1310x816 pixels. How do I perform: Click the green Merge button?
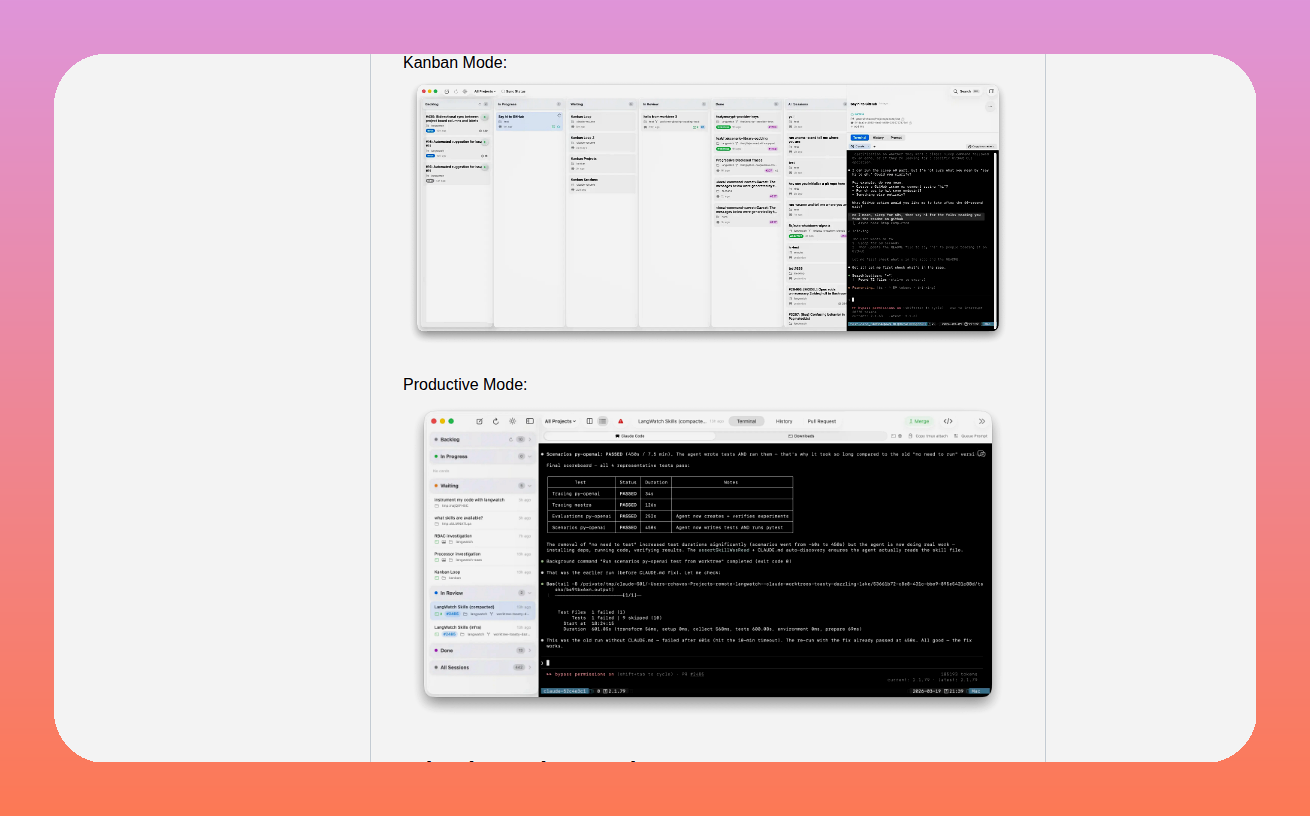(918, 421)
